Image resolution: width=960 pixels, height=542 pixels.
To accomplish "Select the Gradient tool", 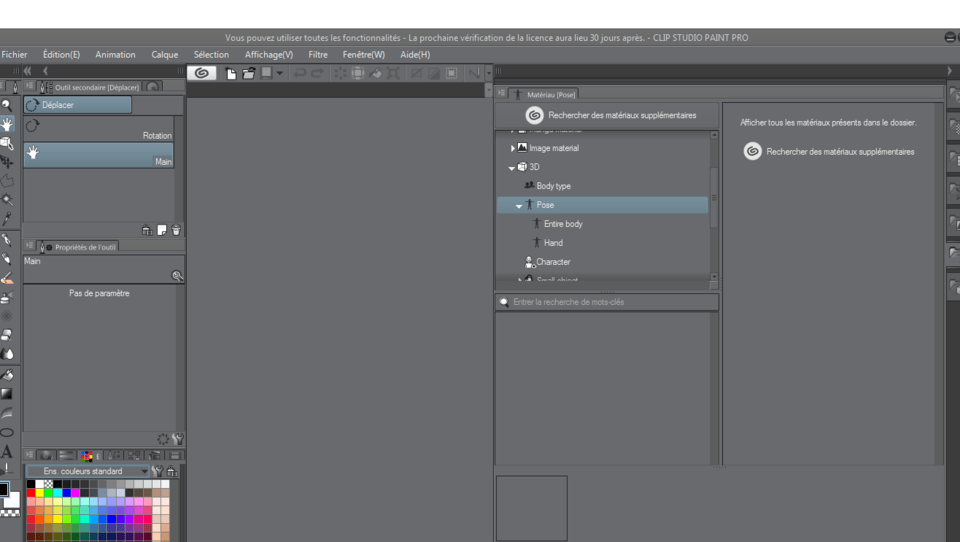I will click(x=7, y=394).
